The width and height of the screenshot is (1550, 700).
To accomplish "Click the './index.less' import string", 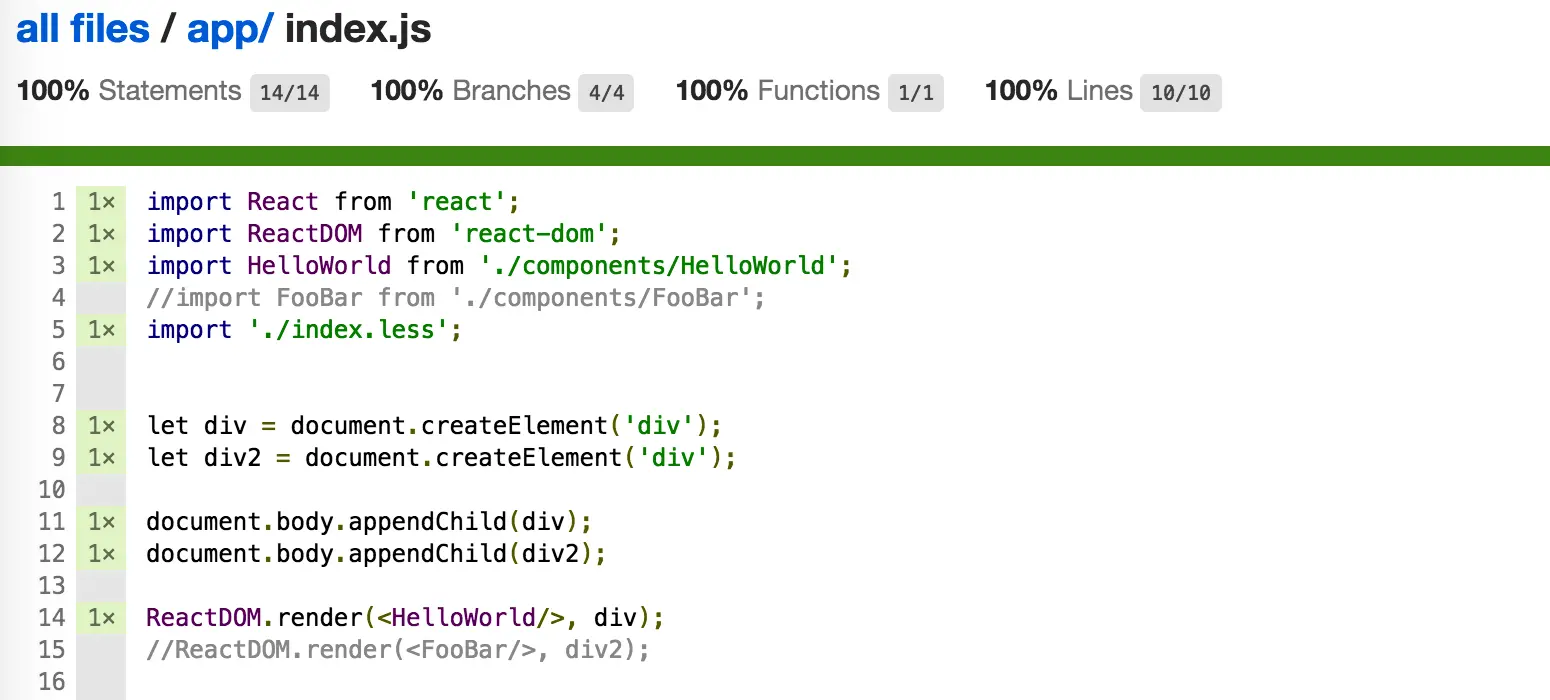I will coord(347,330).
